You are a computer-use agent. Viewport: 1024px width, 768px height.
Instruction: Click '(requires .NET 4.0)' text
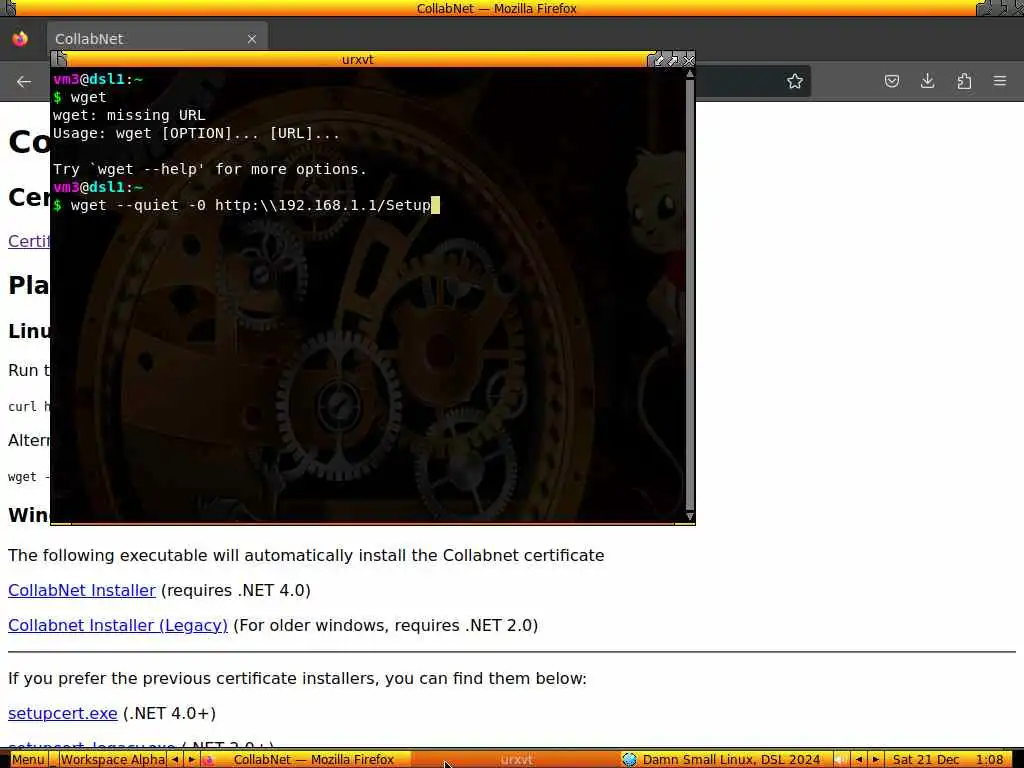click(236, 590)
